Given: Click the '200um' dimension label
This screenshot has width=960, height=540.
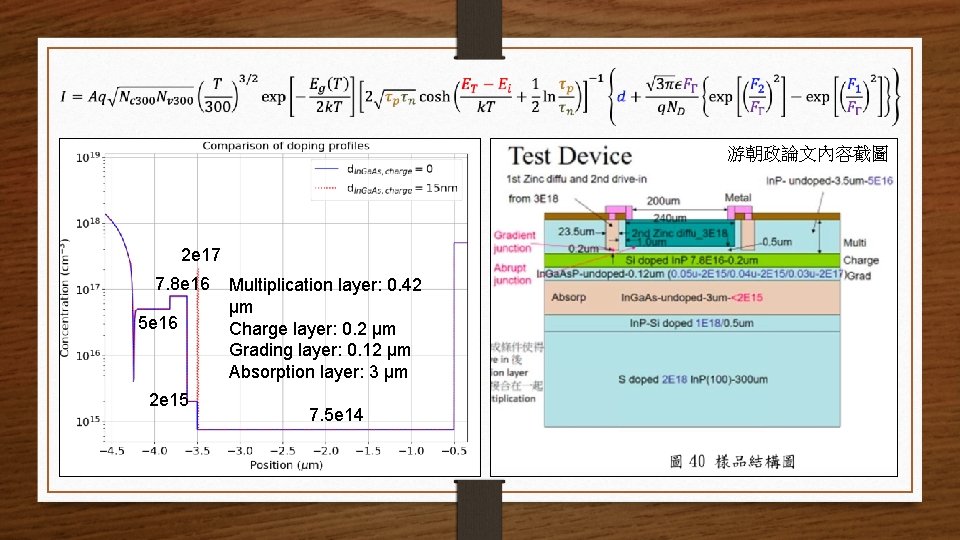Looking at the screenshot, I should point(663,201).
